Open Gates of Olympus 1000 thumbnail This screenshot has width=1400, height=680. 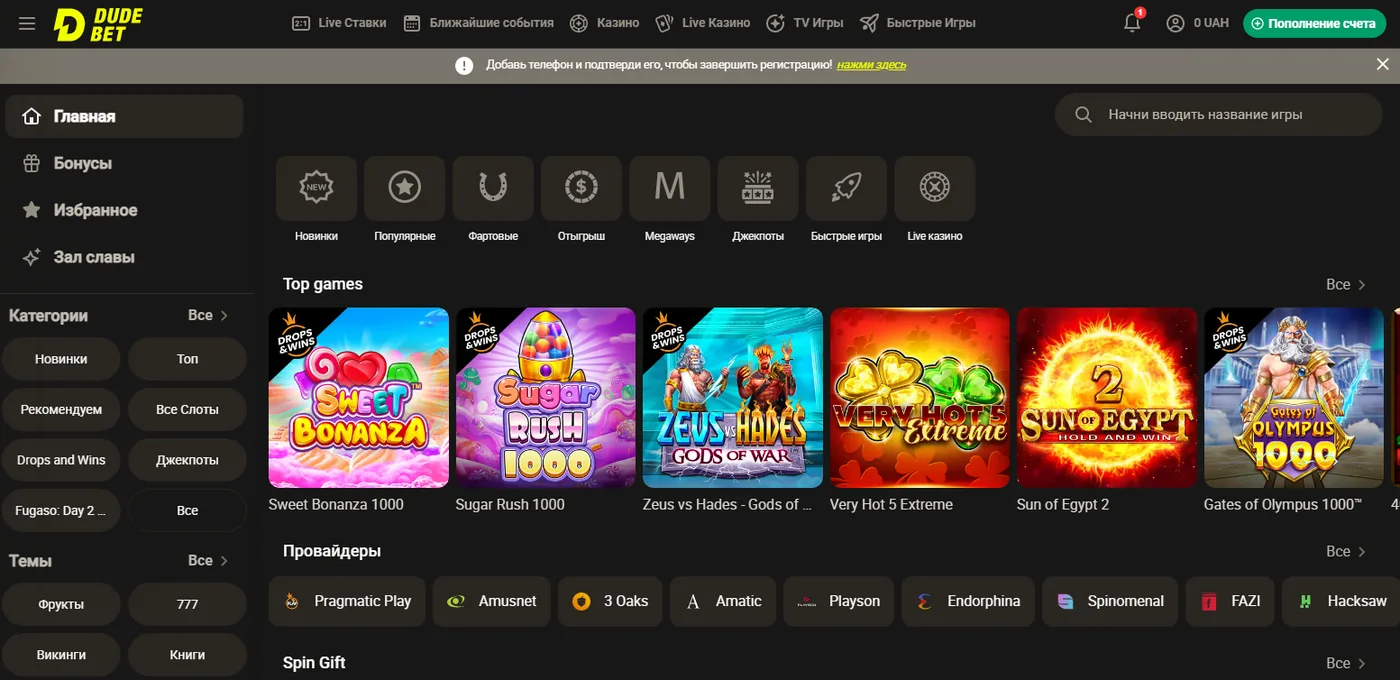pyautogui.click(x=1294, y=397)
